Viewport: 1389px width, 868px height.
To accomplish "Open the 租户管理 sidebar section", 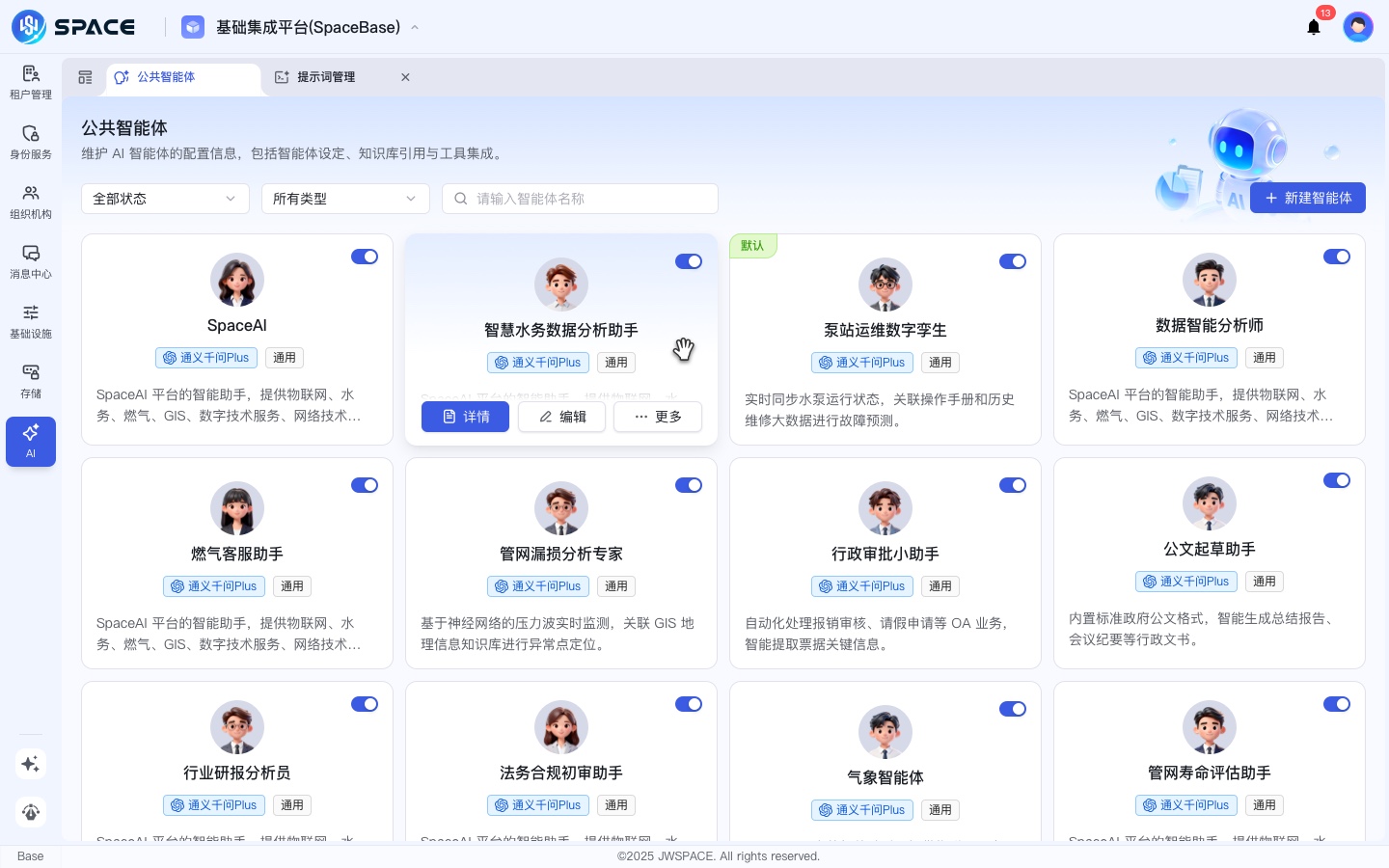I will coord(31,82).
